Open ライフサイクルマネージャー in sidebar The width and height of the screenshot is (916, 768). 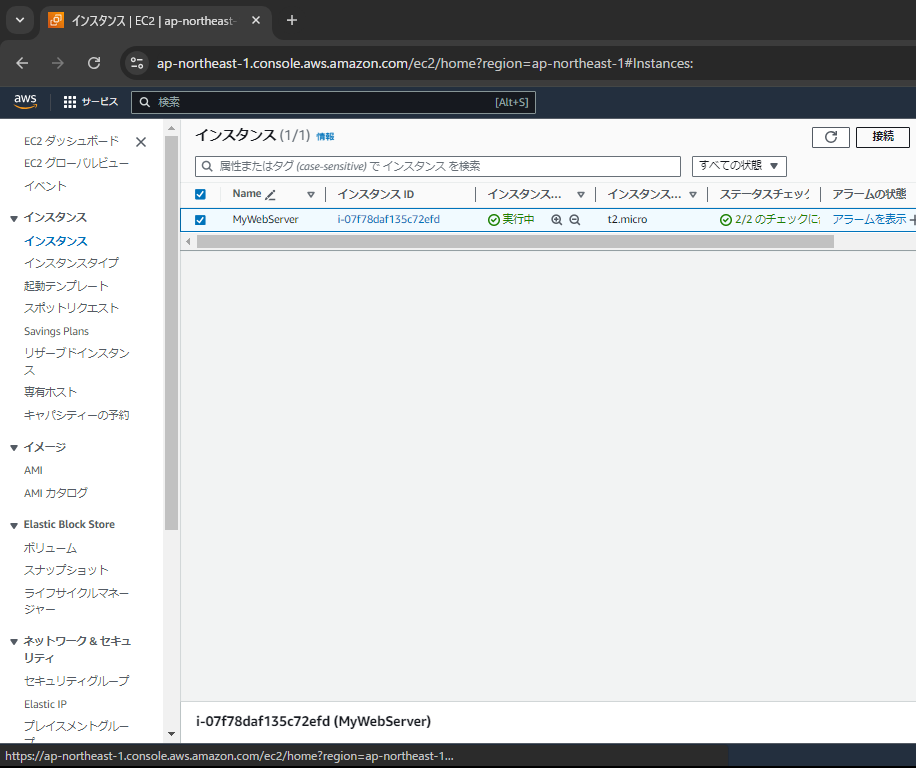point(77,601)
